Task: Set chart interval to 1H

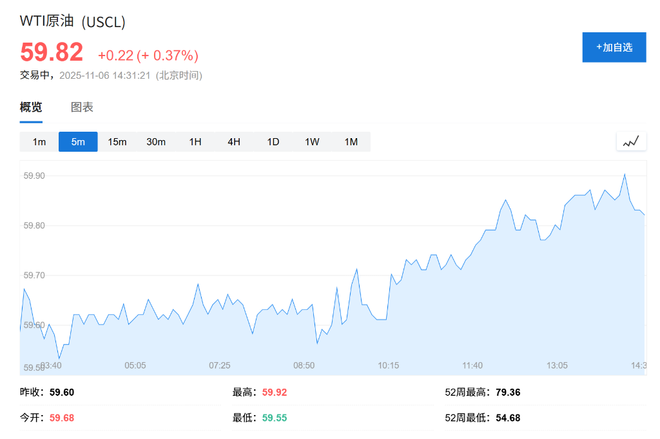Action: pos(195,142)
